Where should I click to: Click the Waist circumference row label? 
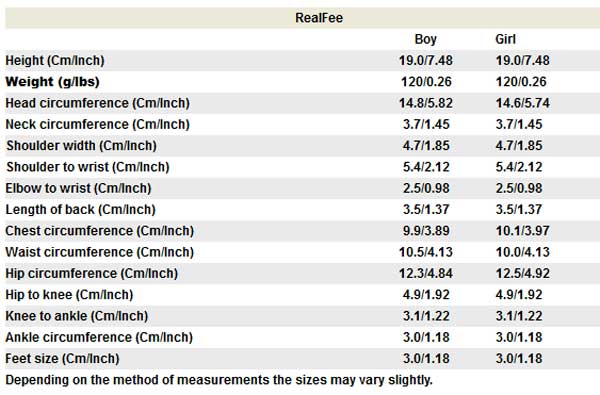(x=99, y=252)
